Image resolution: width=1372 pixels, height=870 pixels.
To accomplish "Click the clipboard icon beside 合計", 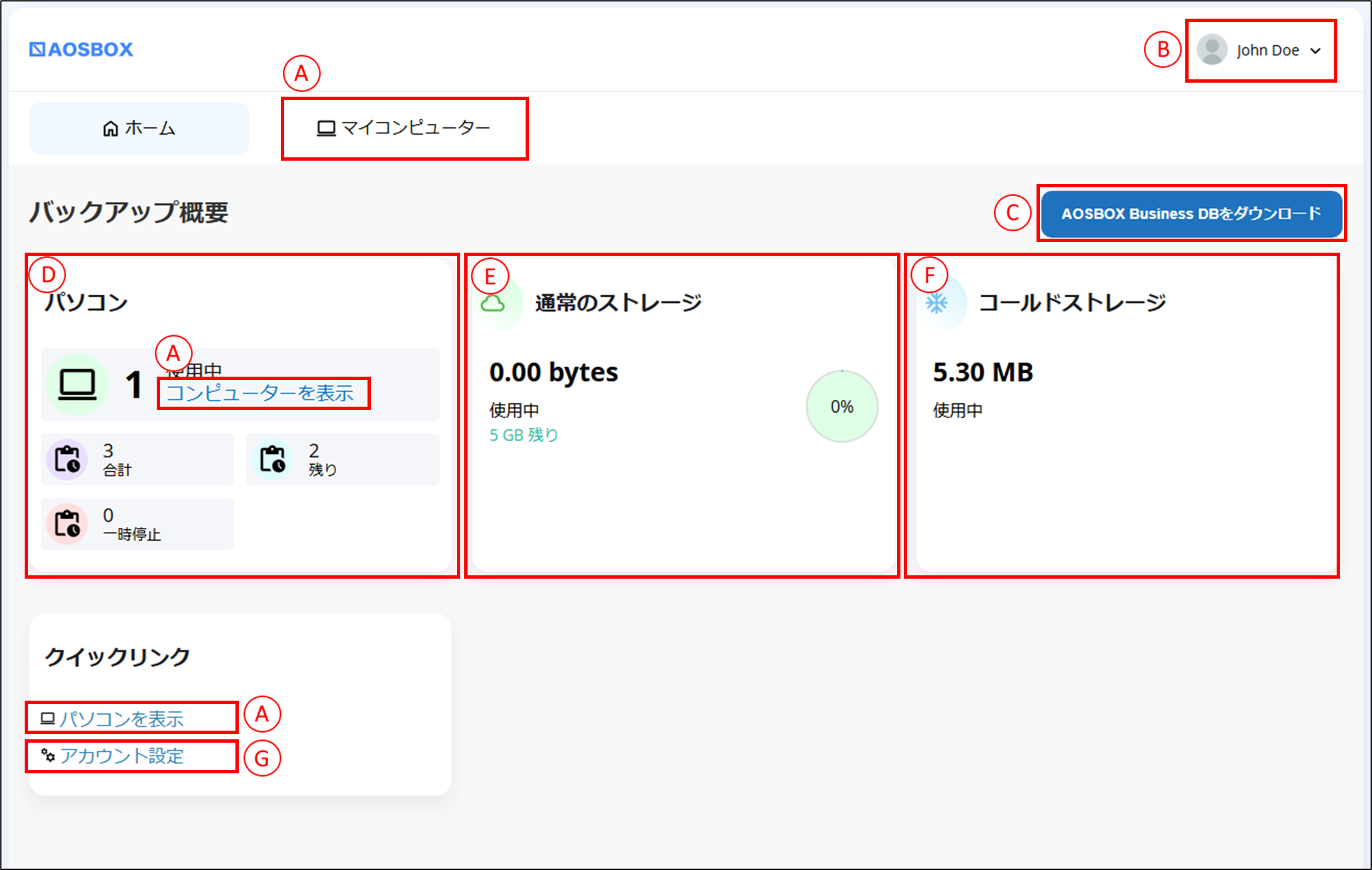I will pos(67,459).
